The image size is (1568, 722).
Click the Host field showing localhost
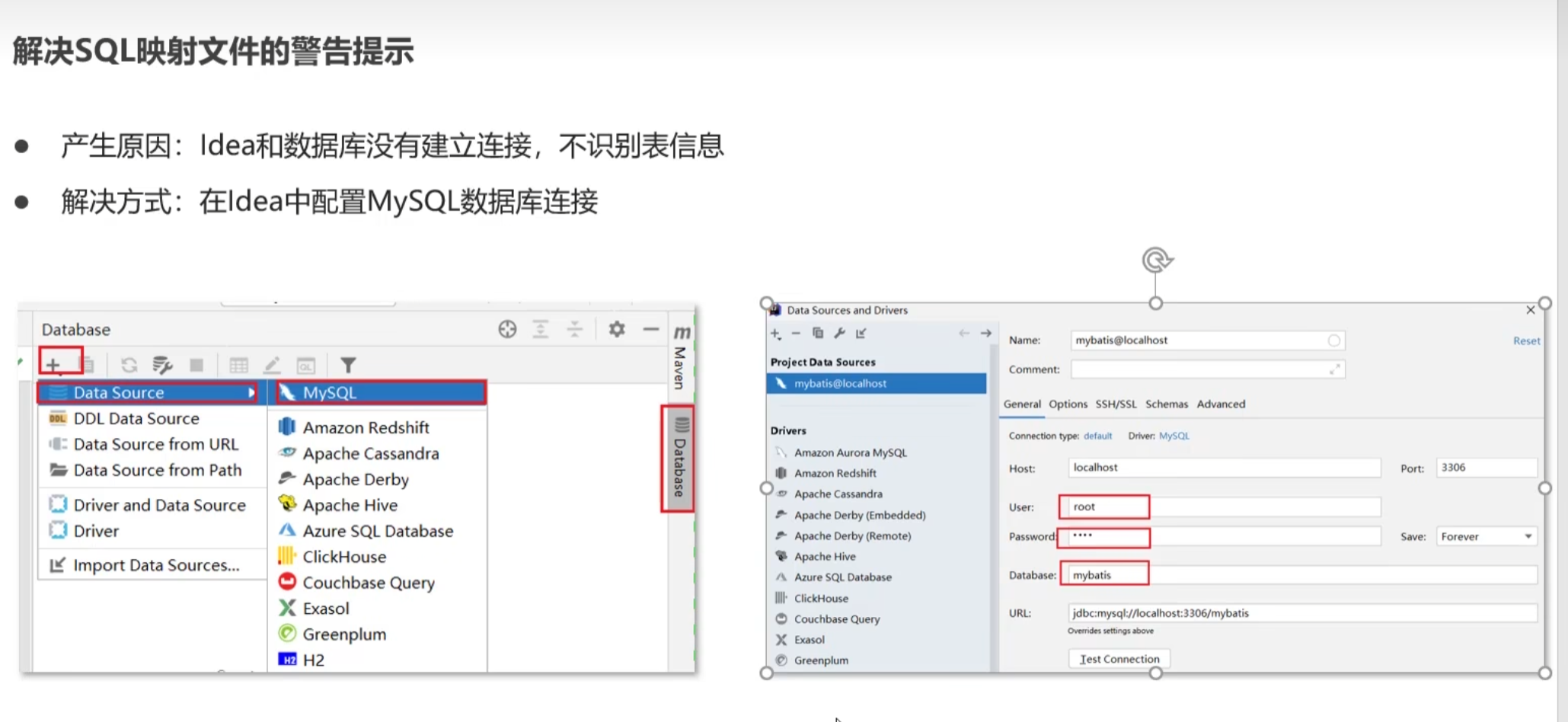(1225, 468)
